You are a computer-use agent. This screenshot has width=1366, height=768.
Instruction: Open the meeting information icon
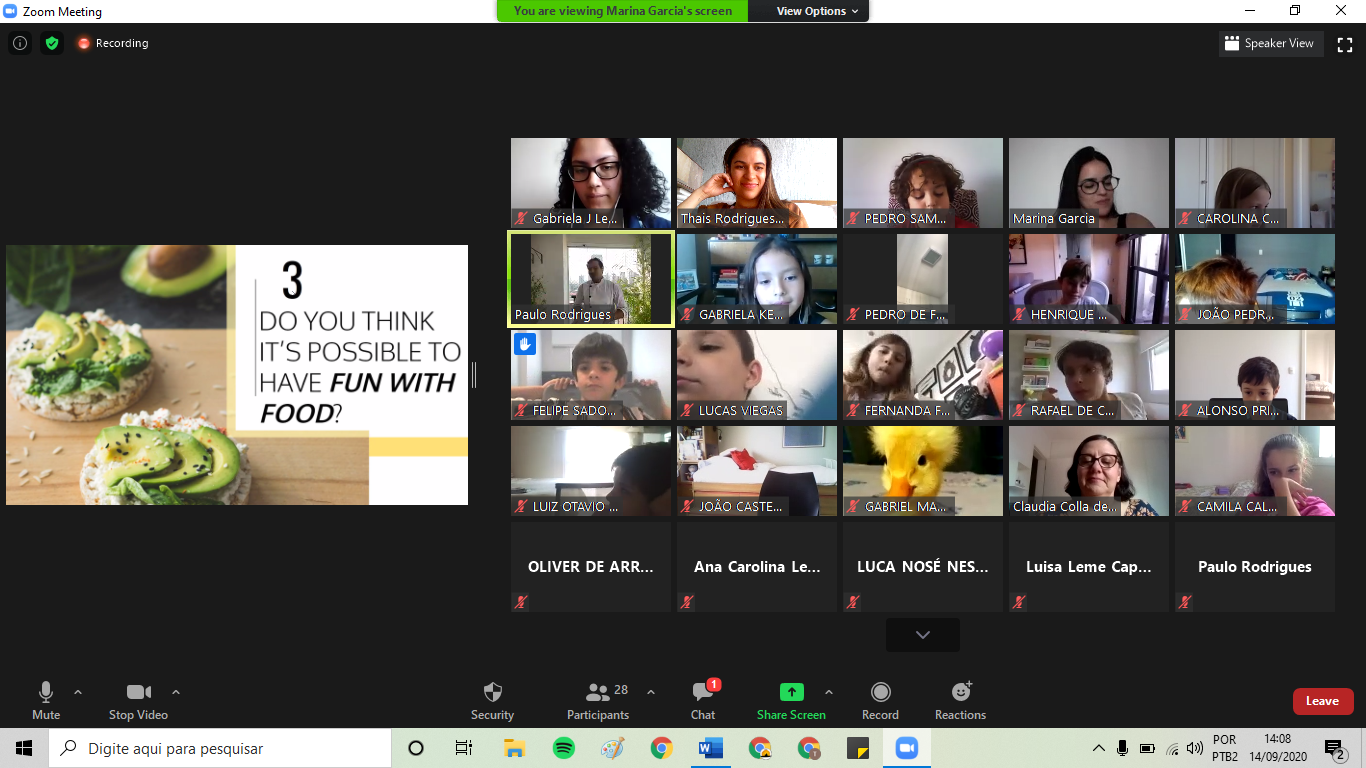20,43
